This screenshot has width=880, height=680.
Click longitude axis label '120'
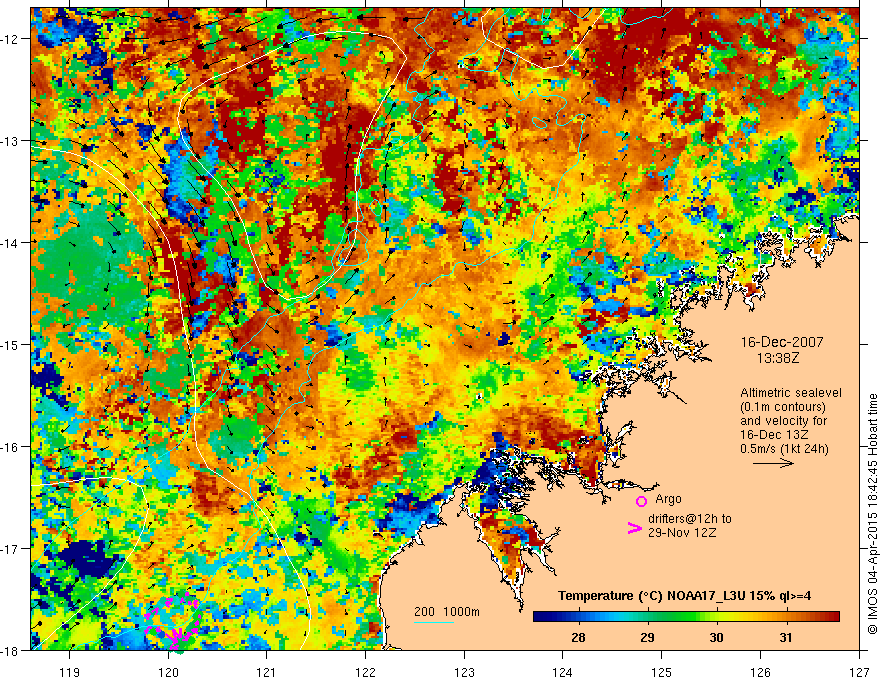pyautogui.click(x=168, y=672)
